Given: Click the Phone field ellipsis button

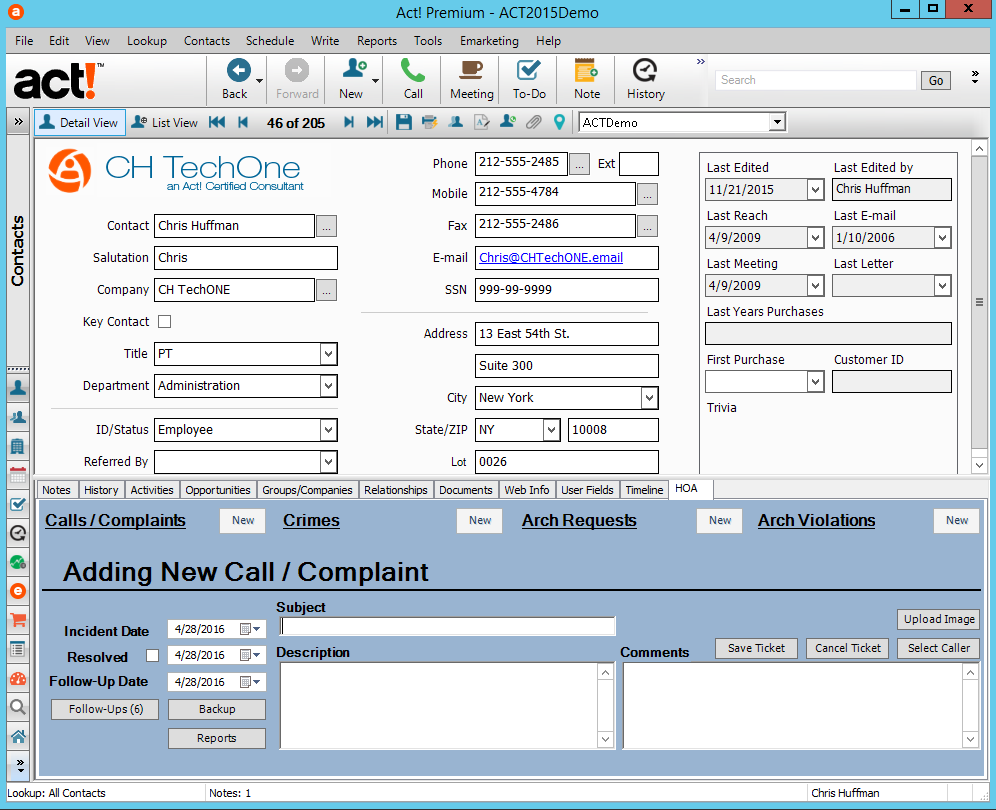Looking at the screenshot, I should 579,164.
